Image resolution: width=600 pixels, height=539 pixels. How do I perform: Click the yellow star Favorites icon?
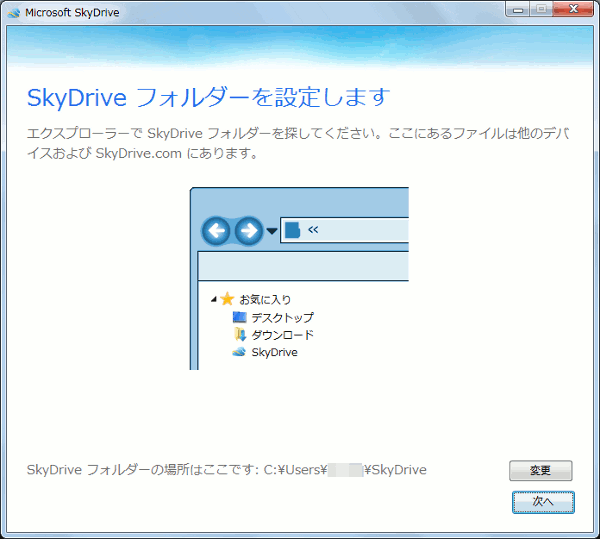click(x=227, y=299)
